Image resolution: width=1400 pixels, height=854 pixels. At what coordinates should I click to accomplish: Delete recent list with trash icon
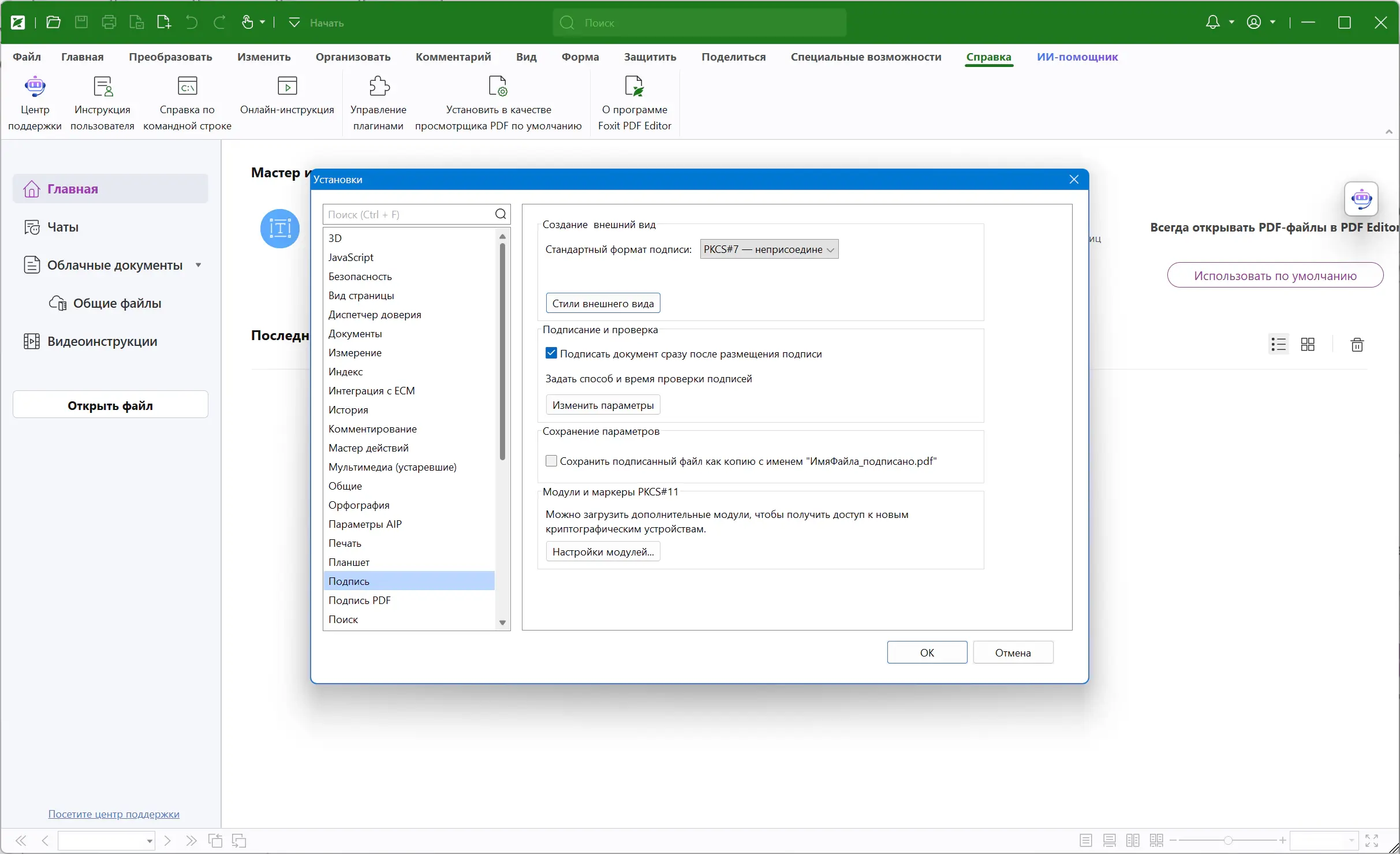click(x=1357, y=345)
